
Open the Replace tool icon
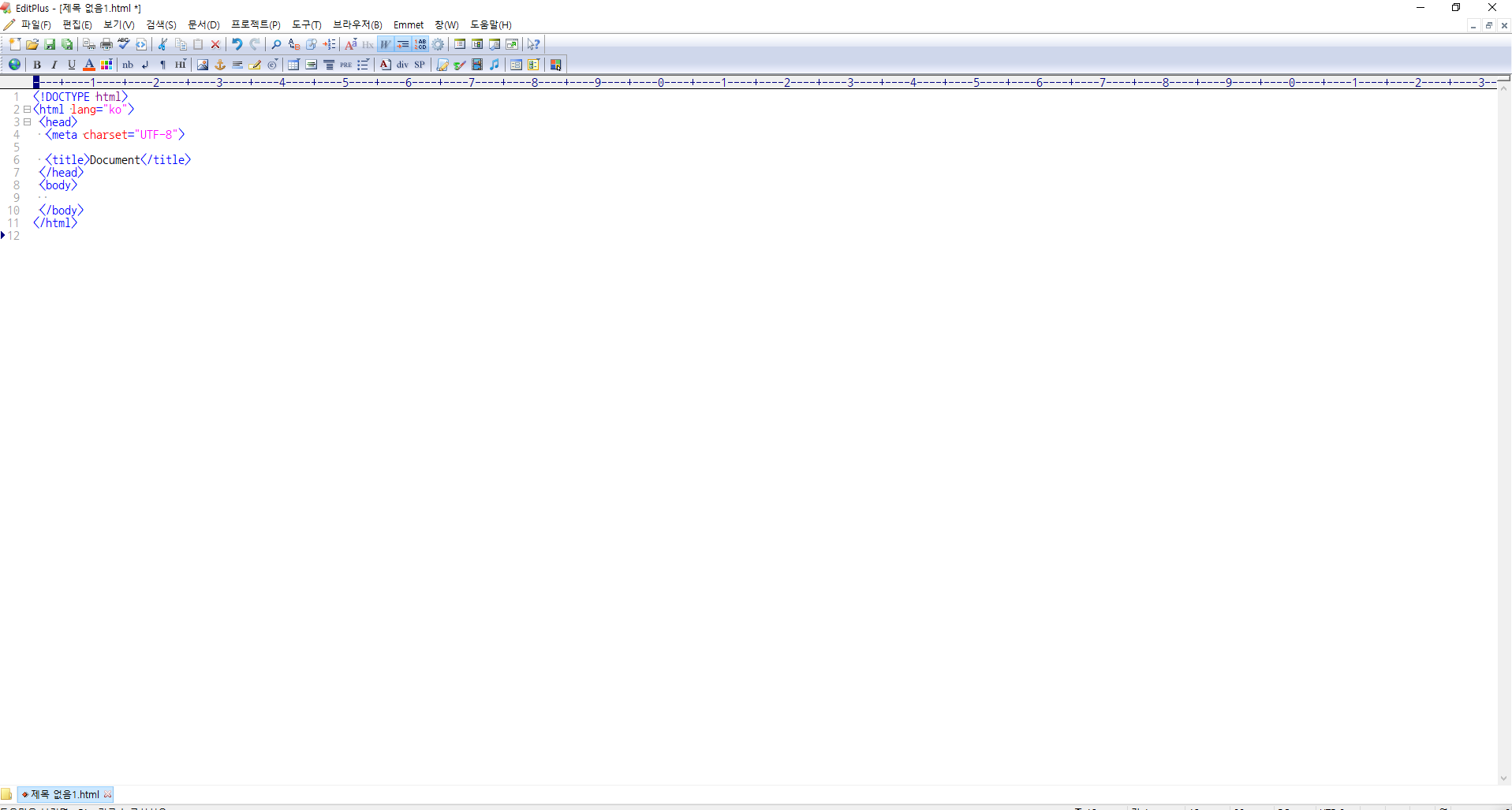point(294,44)
